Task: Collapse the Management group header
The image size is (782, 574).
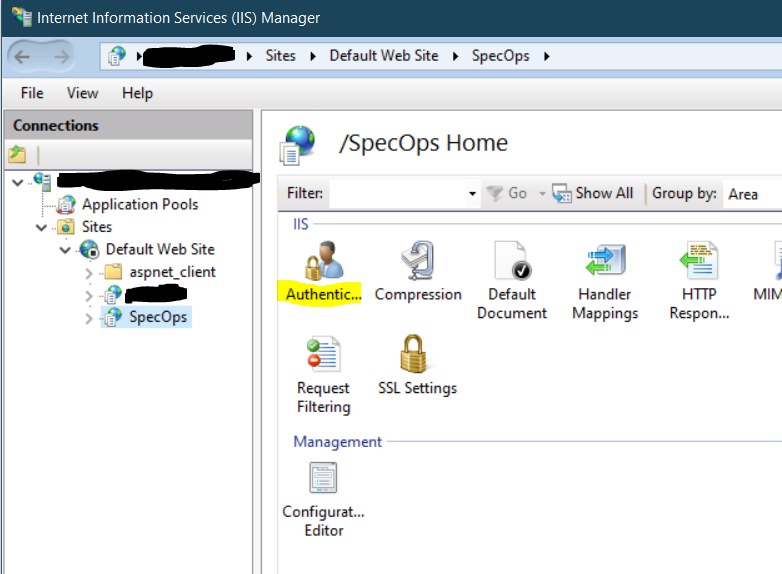Action: (x=337, y=442)
